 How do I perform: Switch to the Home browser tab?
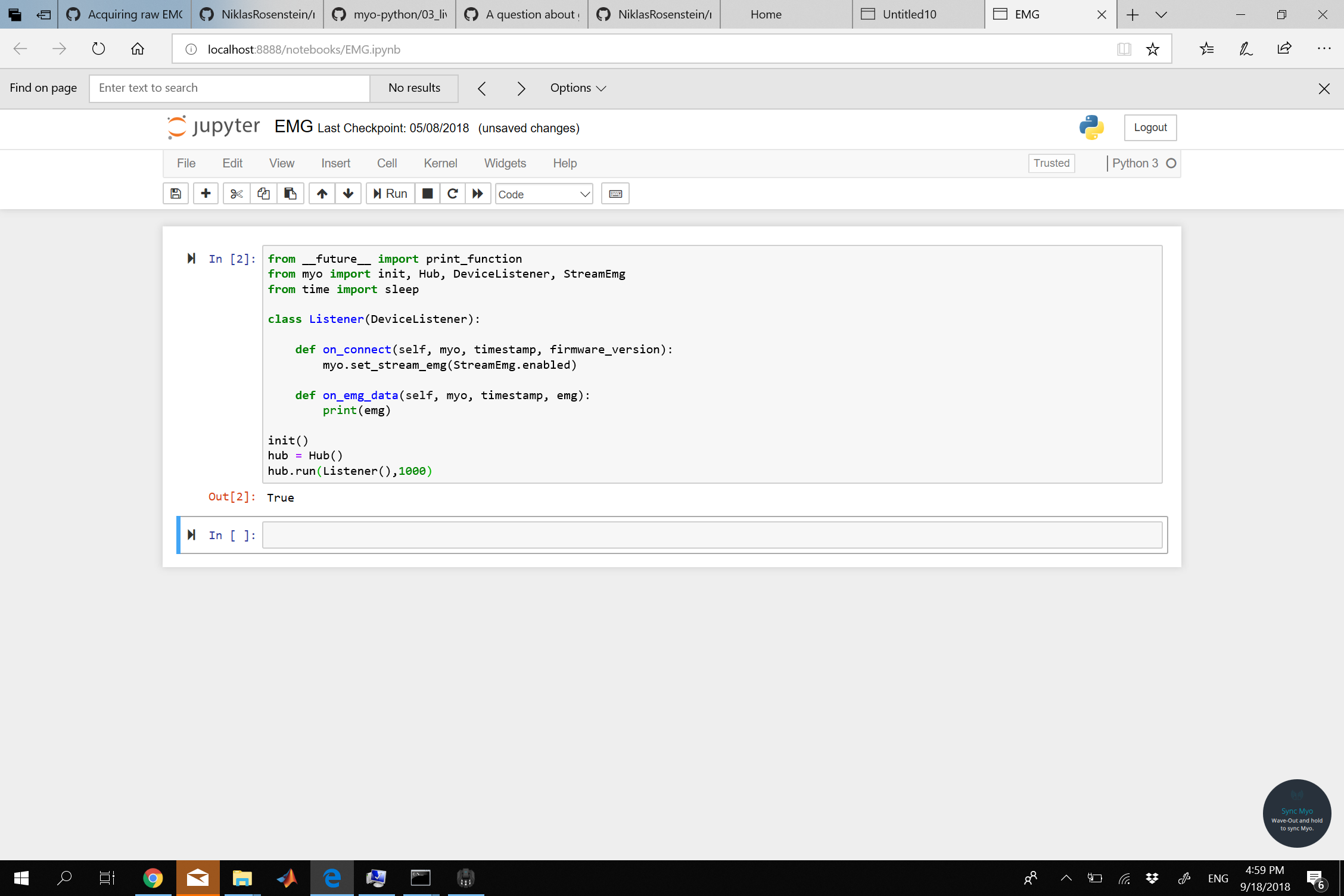coord(766,14)
